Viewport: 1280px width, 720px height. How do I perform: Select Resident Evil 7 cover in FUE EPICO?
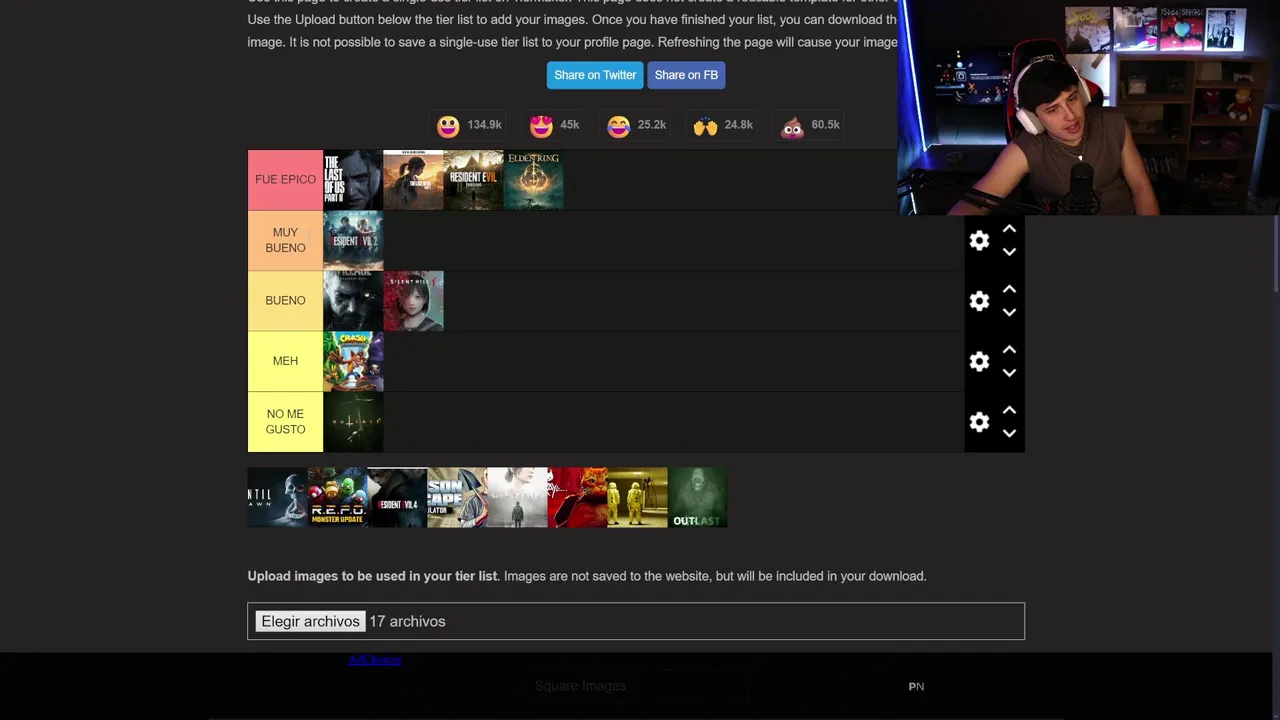(x=473, y=180)
